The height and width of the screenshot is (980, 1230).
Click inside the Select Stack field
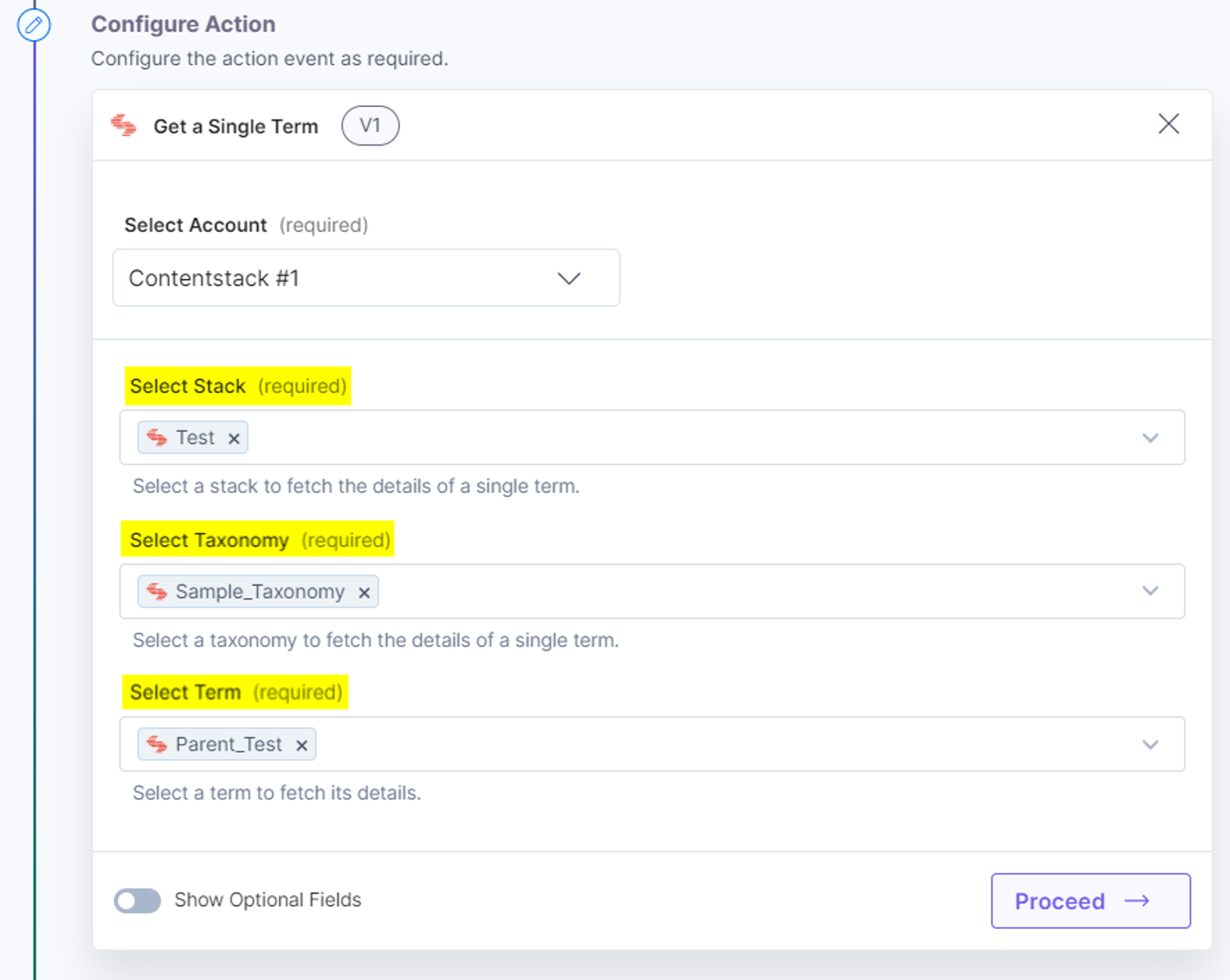point(652,438)
